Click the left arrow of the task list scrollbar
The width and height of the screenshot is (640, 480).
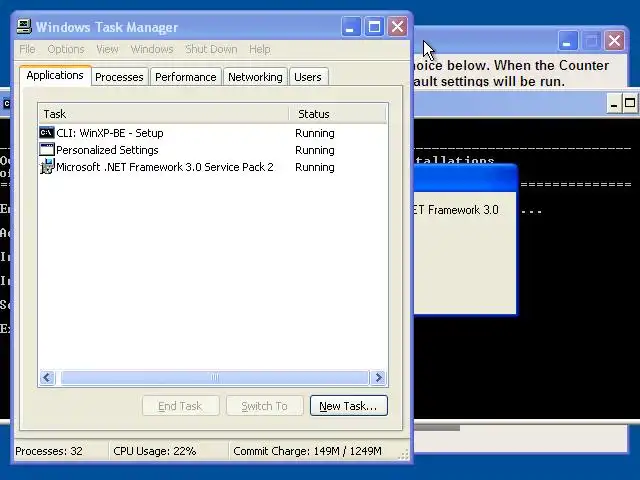47,378
